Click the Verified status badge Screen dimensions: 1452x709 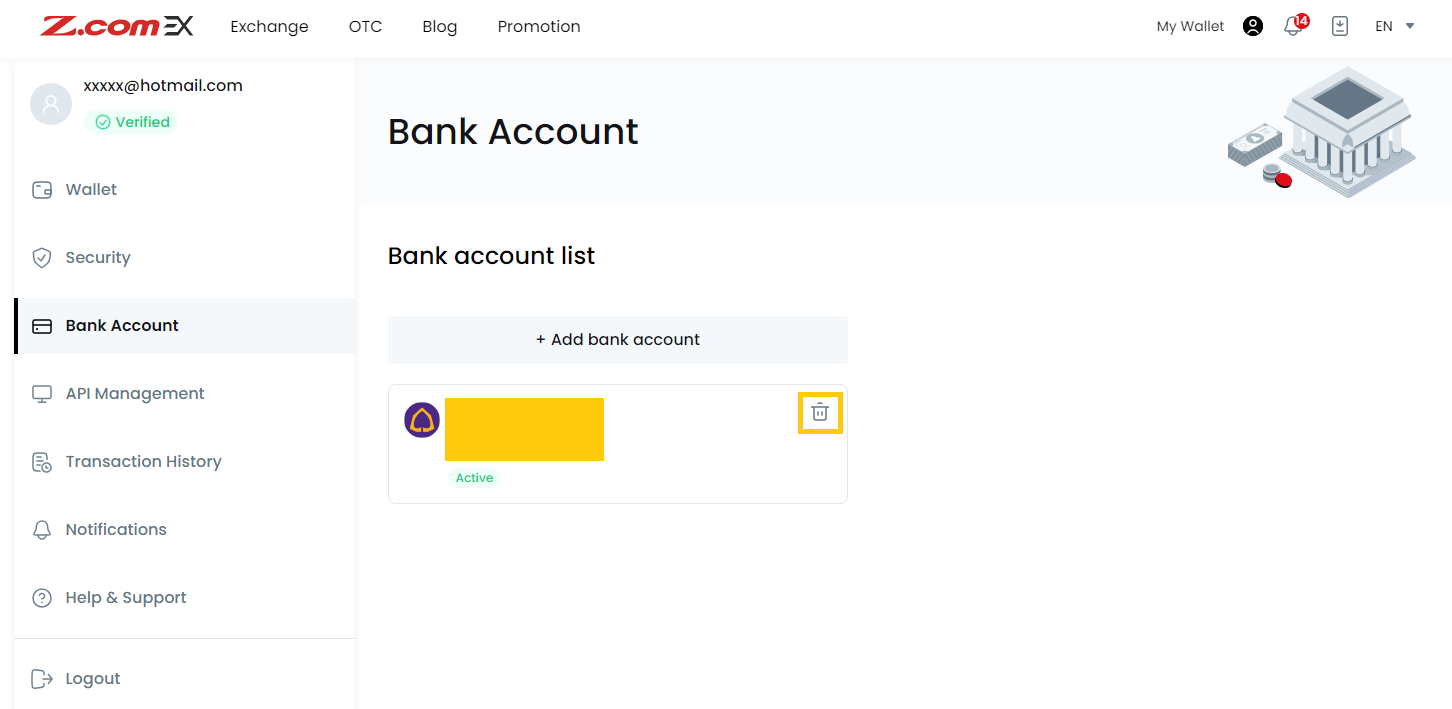click(x=130, y=121)
